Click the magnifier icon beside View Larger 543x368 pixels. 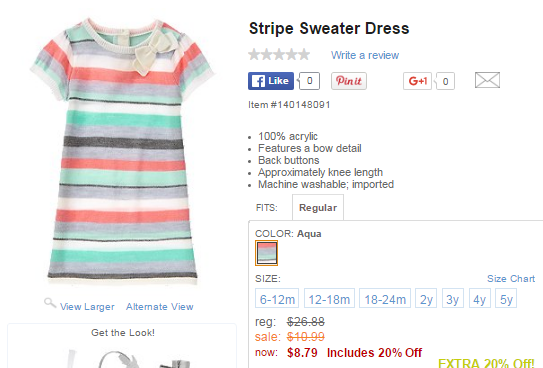click(x=50, y=303)
